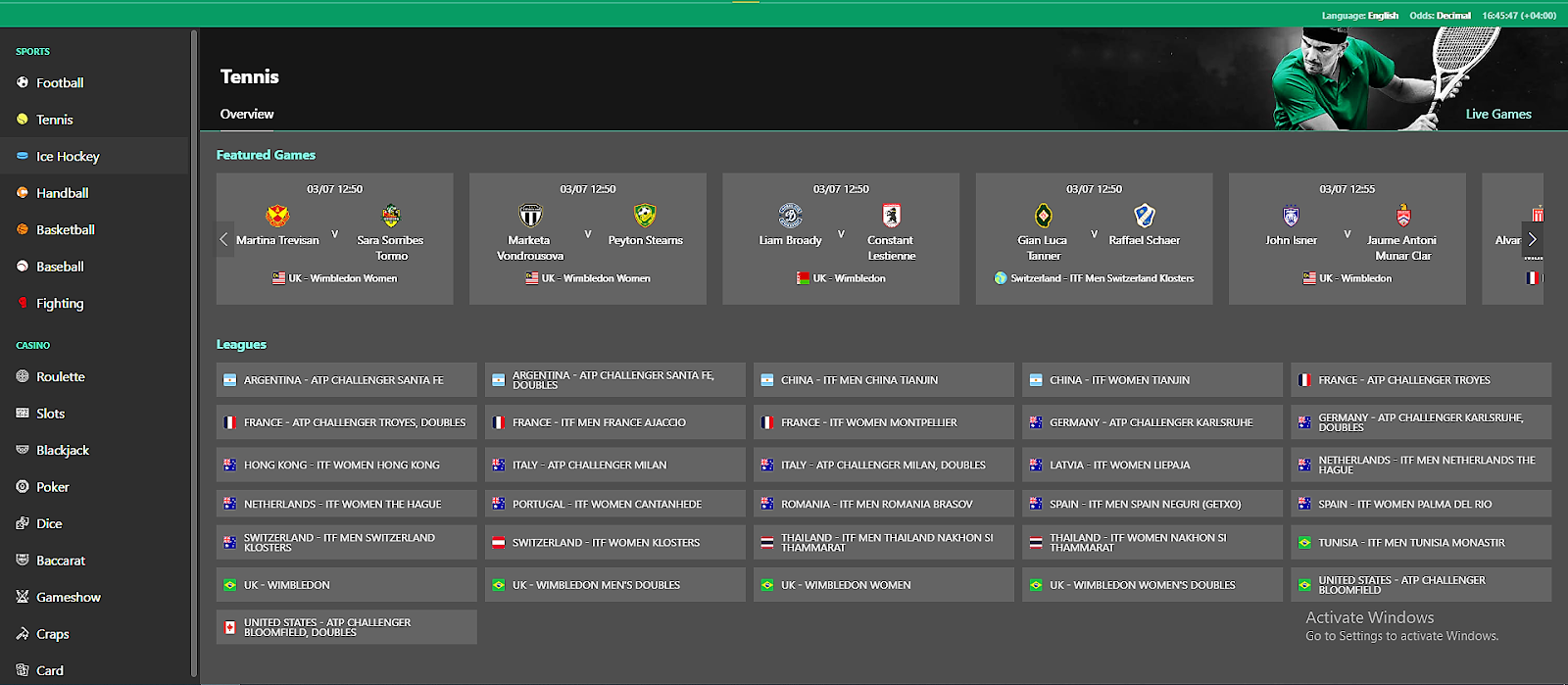Click the France flag beside ITF Women Montpellier
Viewport: 1568px width, 685px height.
point(767,422)
